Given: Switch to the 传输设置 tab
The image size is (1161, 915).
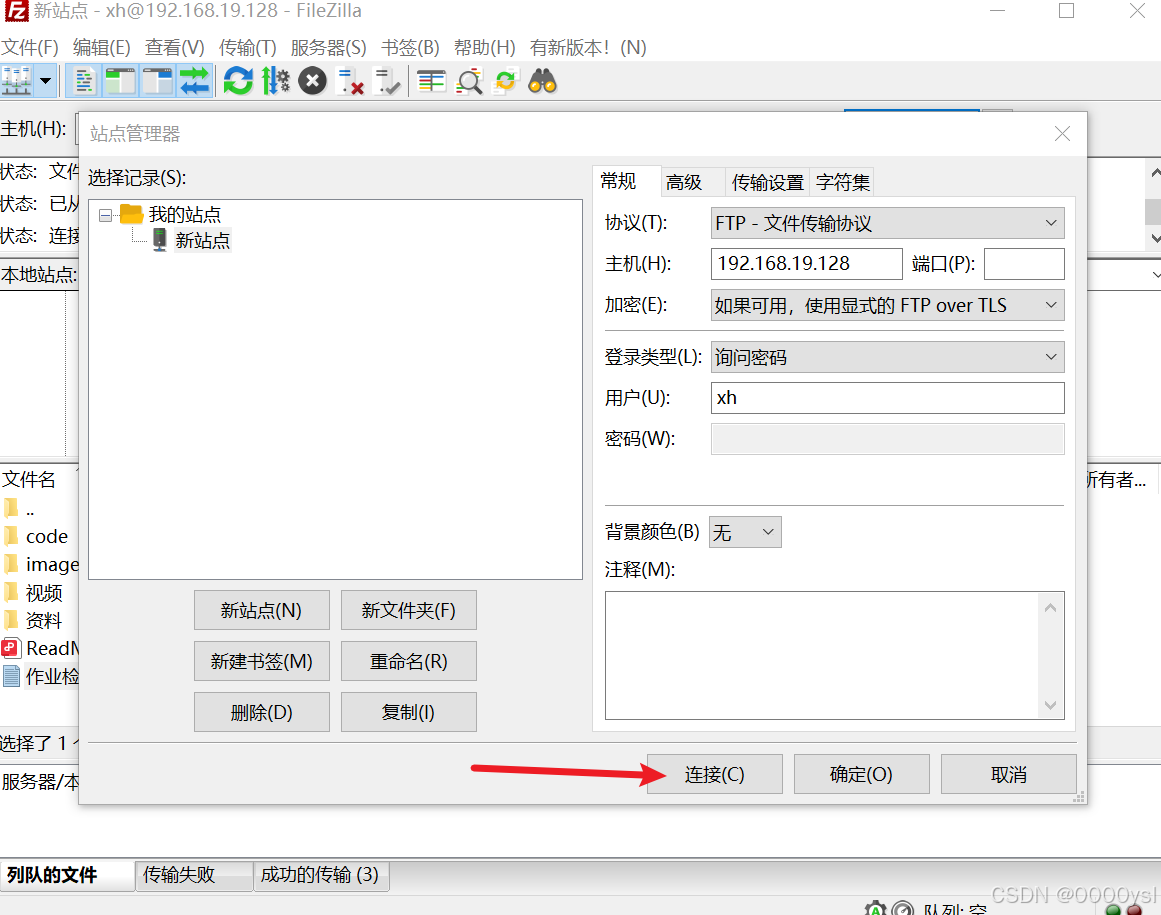Looking at the screenshot, I should 768,182.
